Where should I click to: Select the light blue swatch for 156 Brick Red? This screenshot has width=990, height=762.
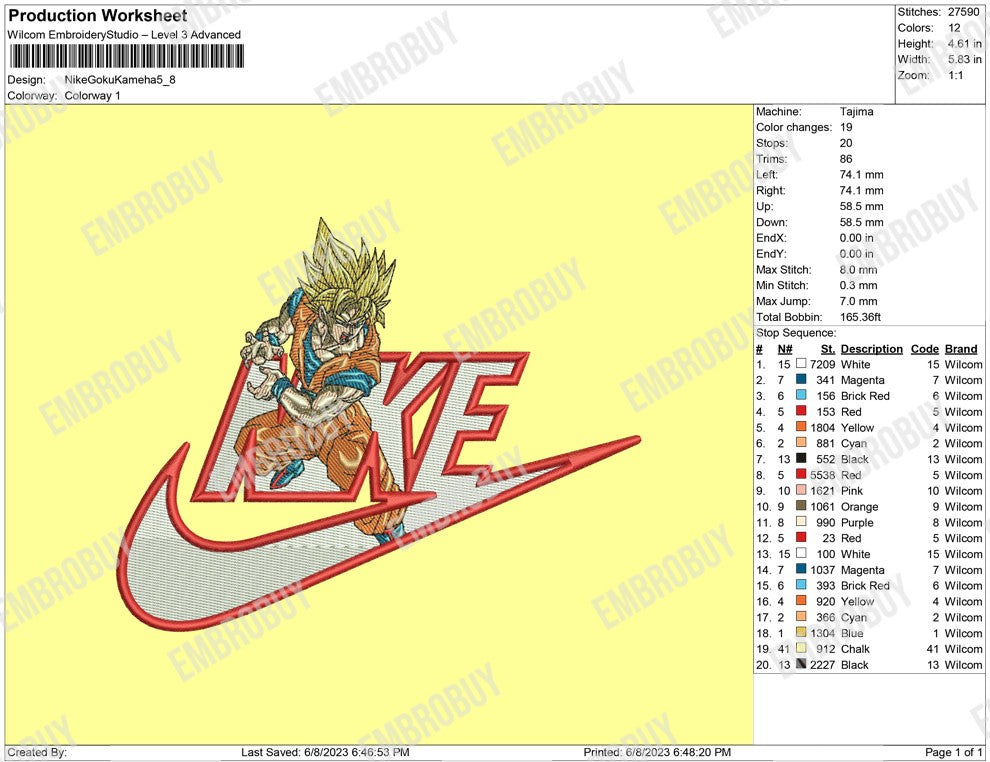tap(801, 396)
